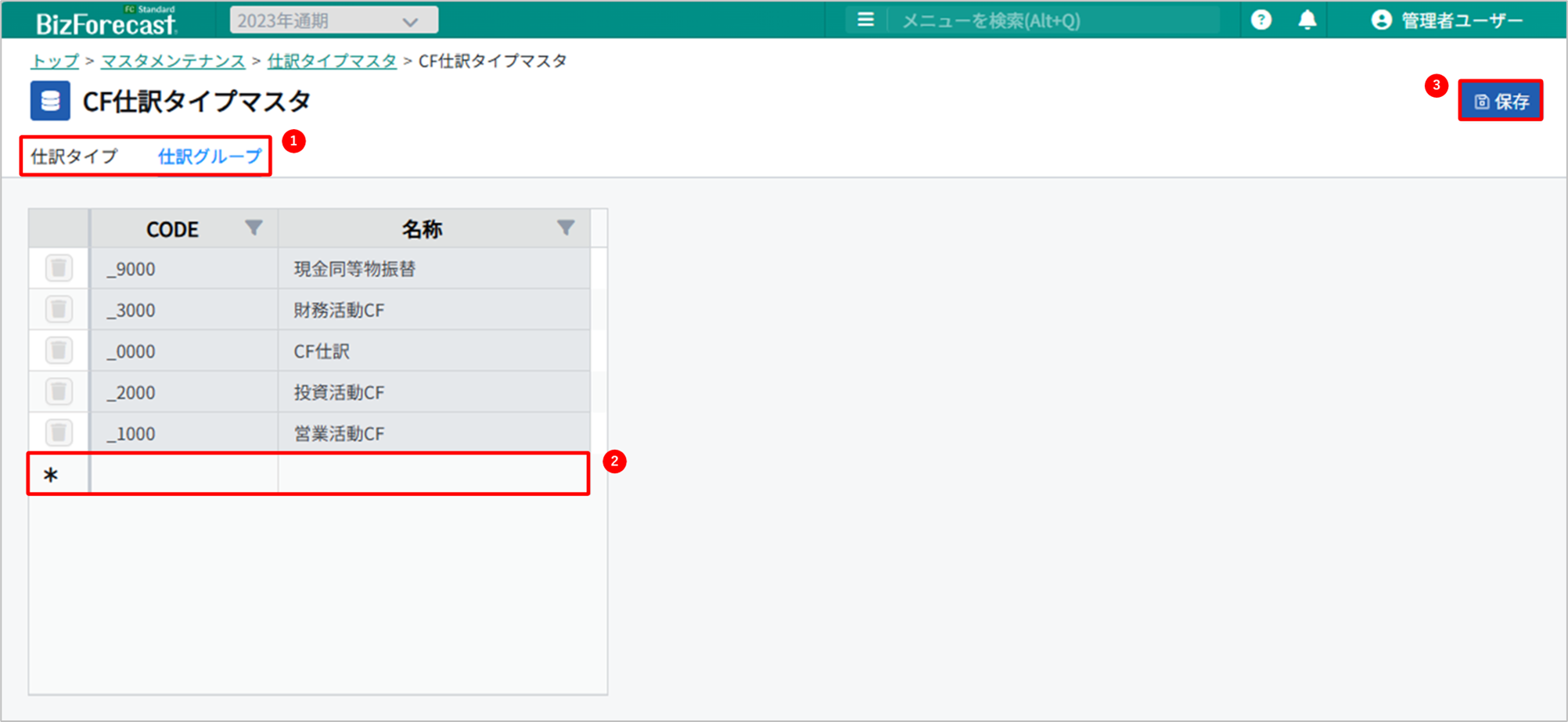Click the help question mark icon
The image size is (1568, 722).
point(1261,20)
